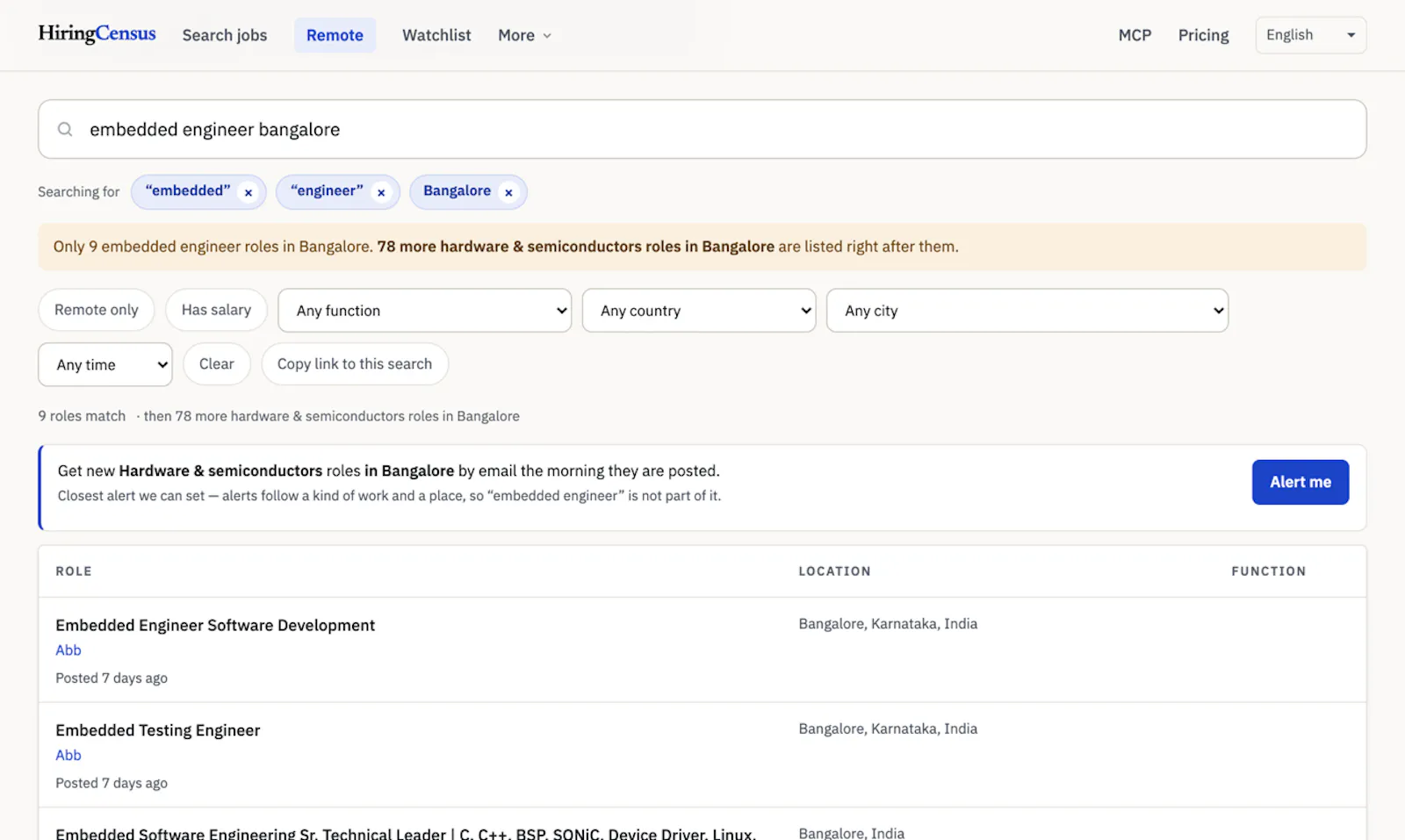
Task: Toggle the Remote only filter
Action: pyautogui.click(x=97, y=310)
